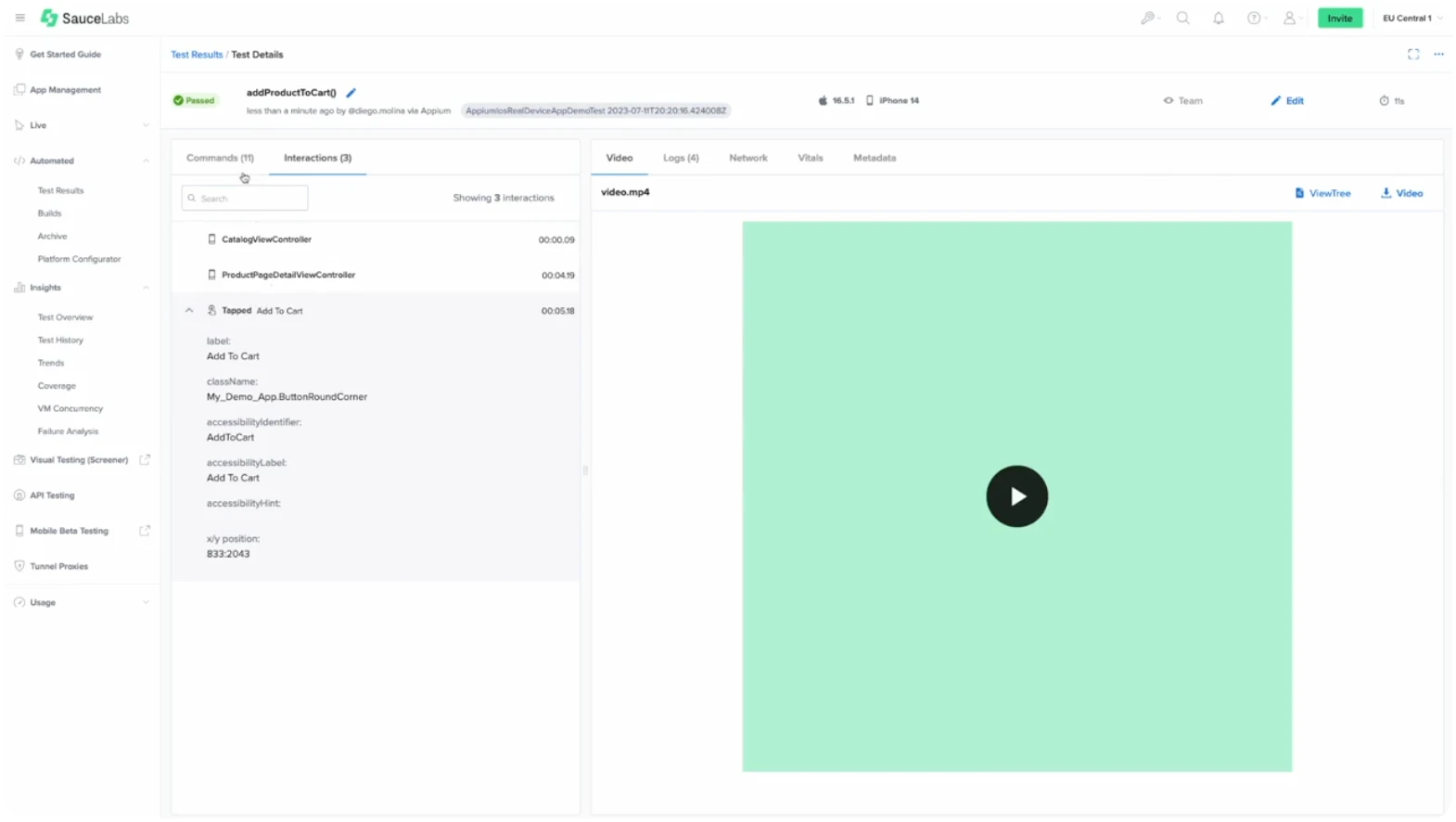Open Archive in sidebar
Viewport: 1456px width, 822px height.
tap(52, 236)
